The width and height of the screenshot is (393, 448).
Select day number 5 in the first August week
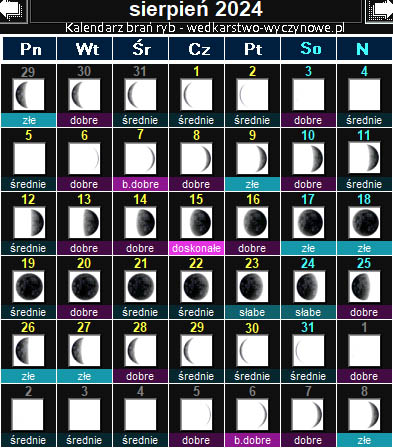click(29, 135)
